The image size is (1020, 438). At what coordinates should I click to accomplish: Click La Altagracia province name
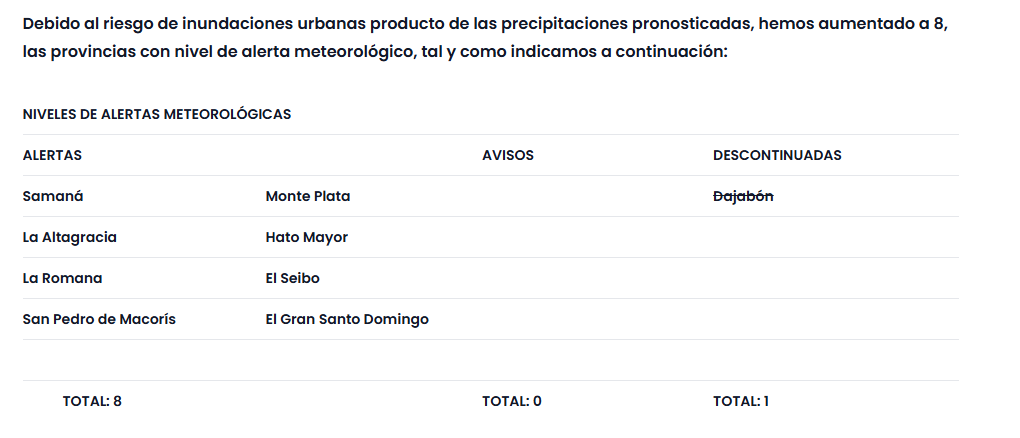pyautogui.click(x=70, y=238)
